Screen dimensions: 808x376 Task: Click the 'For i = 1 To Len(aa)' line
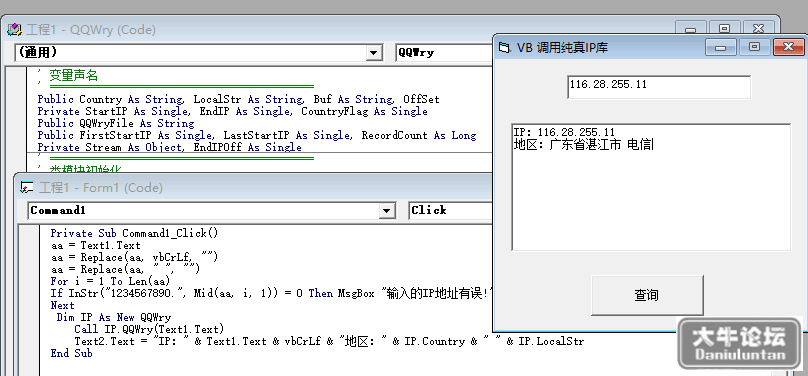(110, 281)
